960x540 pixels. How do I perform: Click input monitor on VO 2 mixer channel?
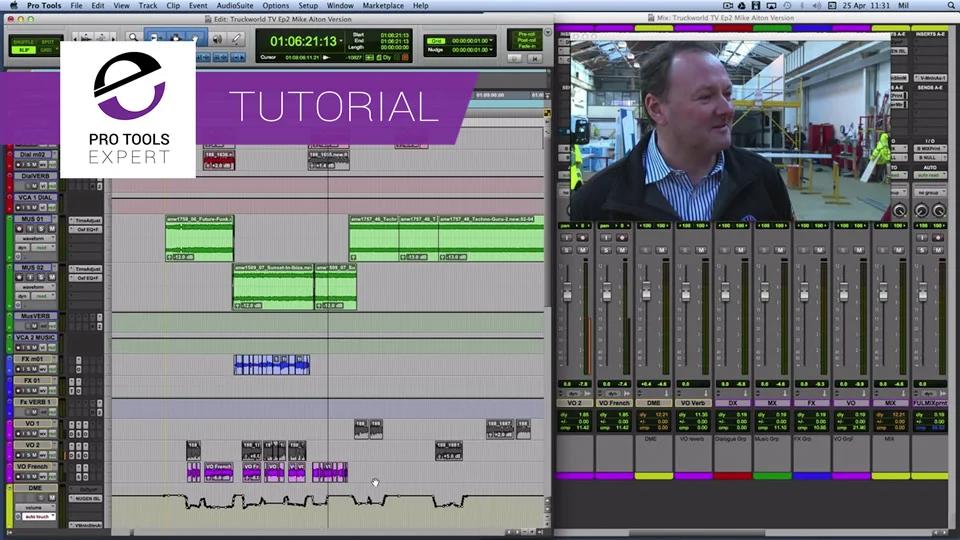coord(566,238)
